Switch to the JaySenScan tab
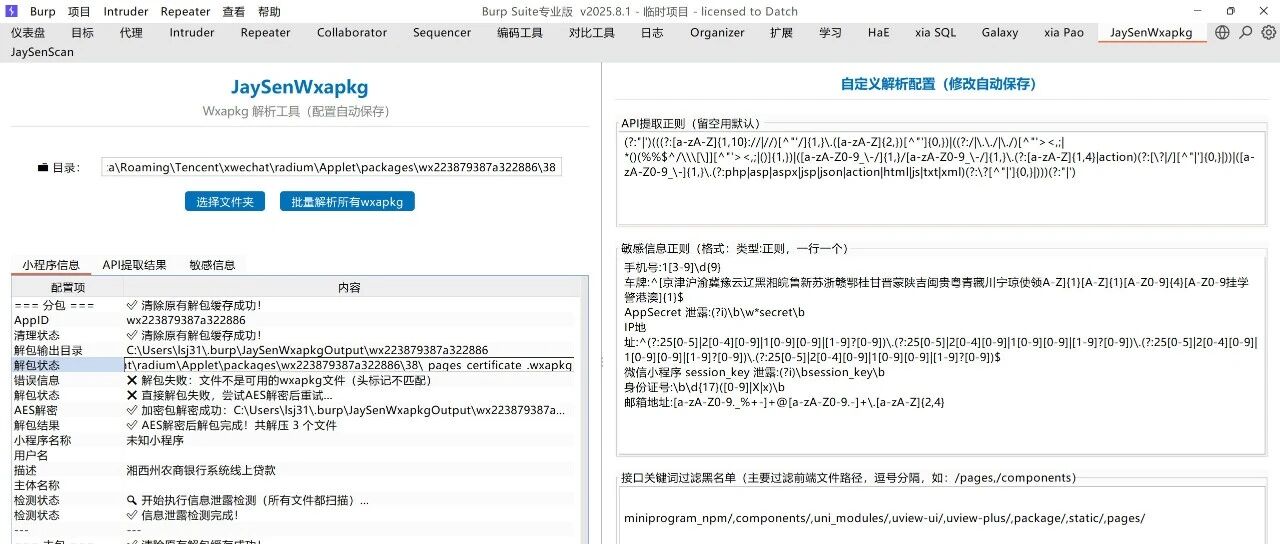Screen dimensions: 1280x544 click(x=42, y=52)
